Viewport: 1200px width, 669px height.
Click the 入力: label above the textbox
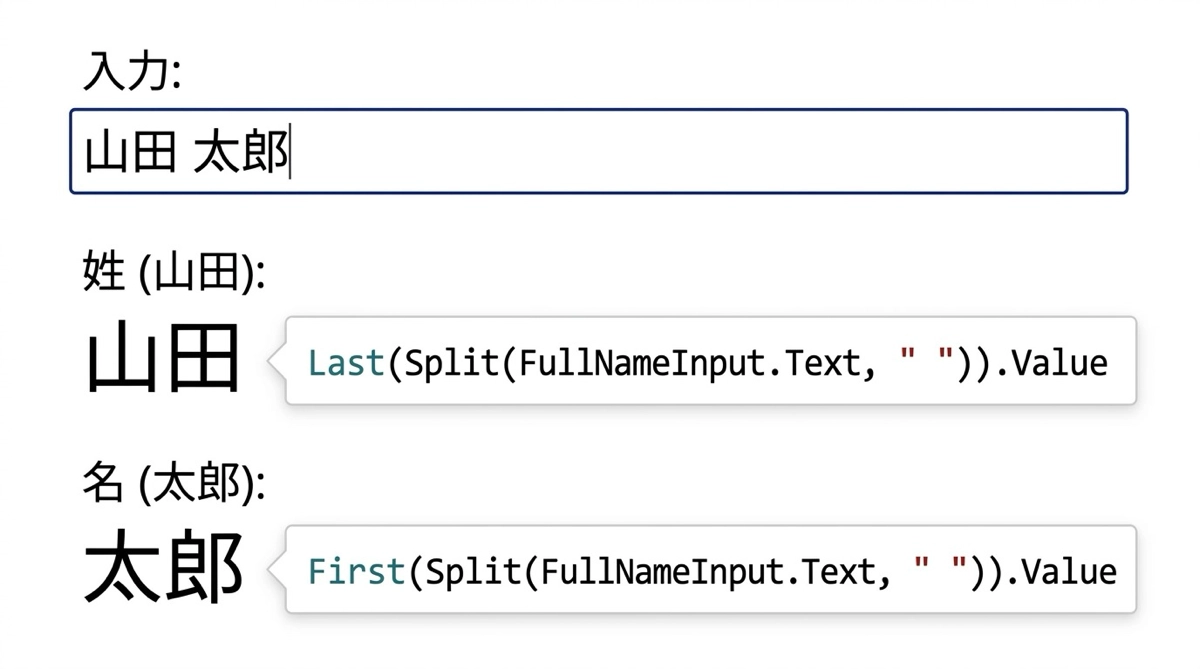coord(132,73)
